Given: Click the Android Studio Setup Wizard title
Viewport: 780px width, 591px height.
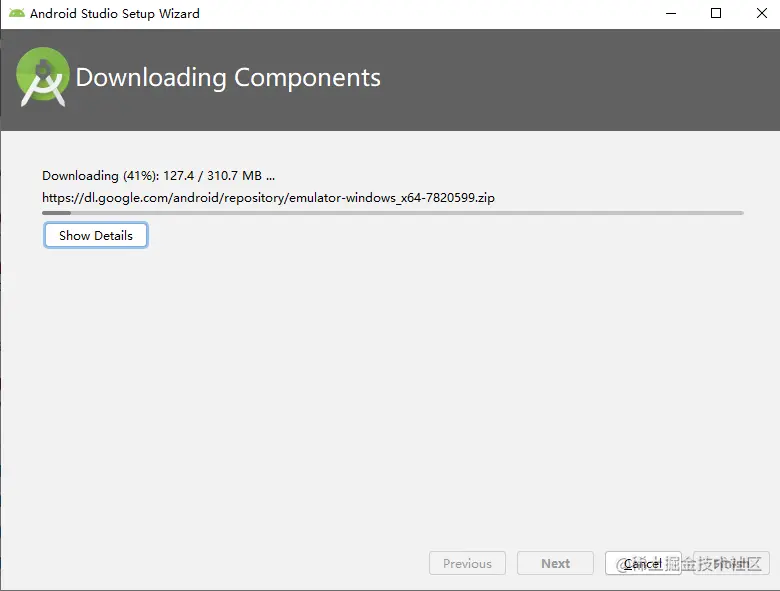Looking at the screenshot, I should click(x=115, y=13).
